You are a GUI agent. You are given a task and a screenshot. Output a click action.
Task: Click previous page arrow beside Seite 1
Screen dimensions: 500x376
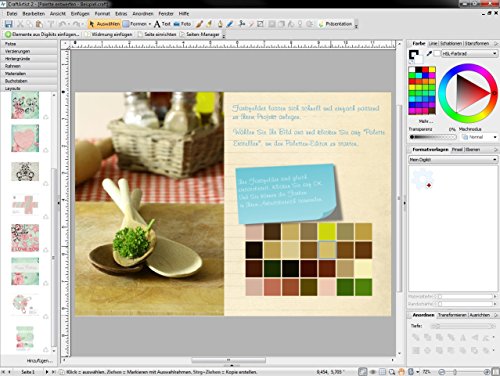click(x=9, y=372)
